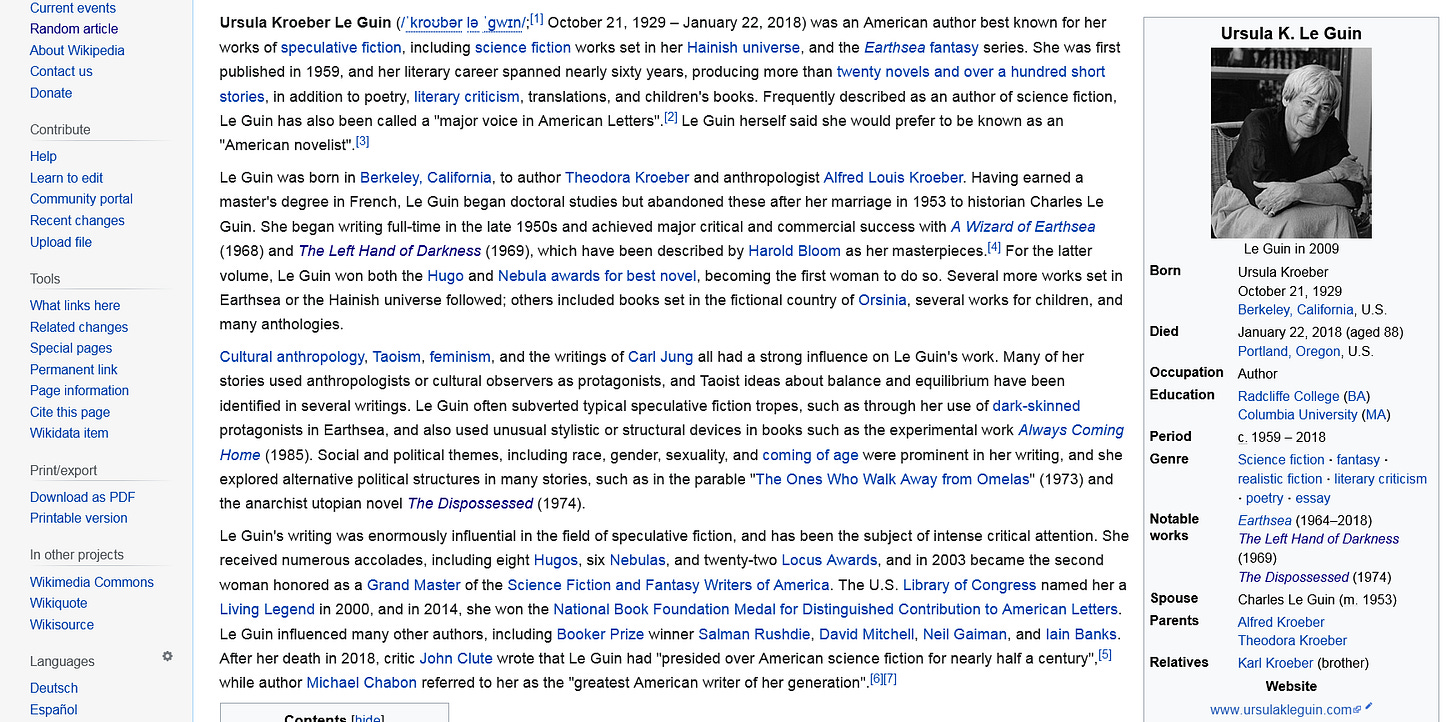
Task: Open Karl Kroeber relative link
Action: tap(1275, 662)
